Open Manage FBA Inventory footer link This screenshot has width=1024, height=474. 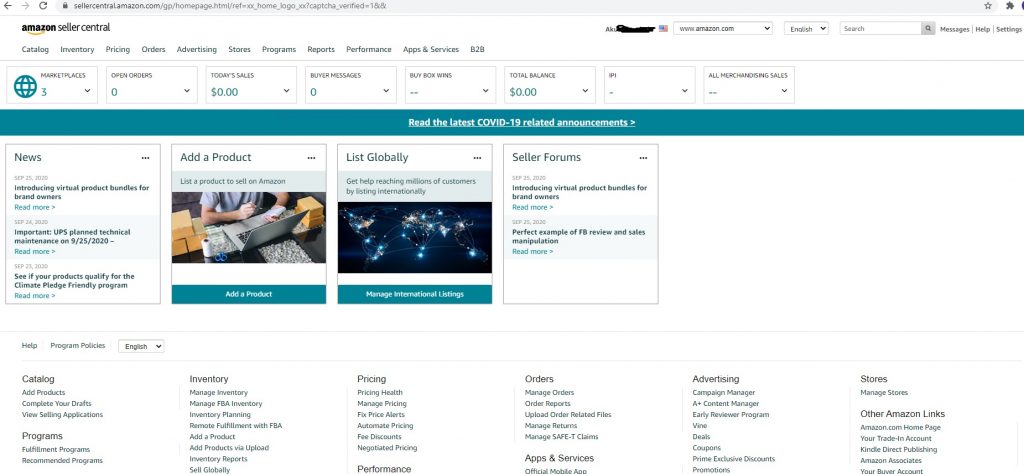[226, 404]
